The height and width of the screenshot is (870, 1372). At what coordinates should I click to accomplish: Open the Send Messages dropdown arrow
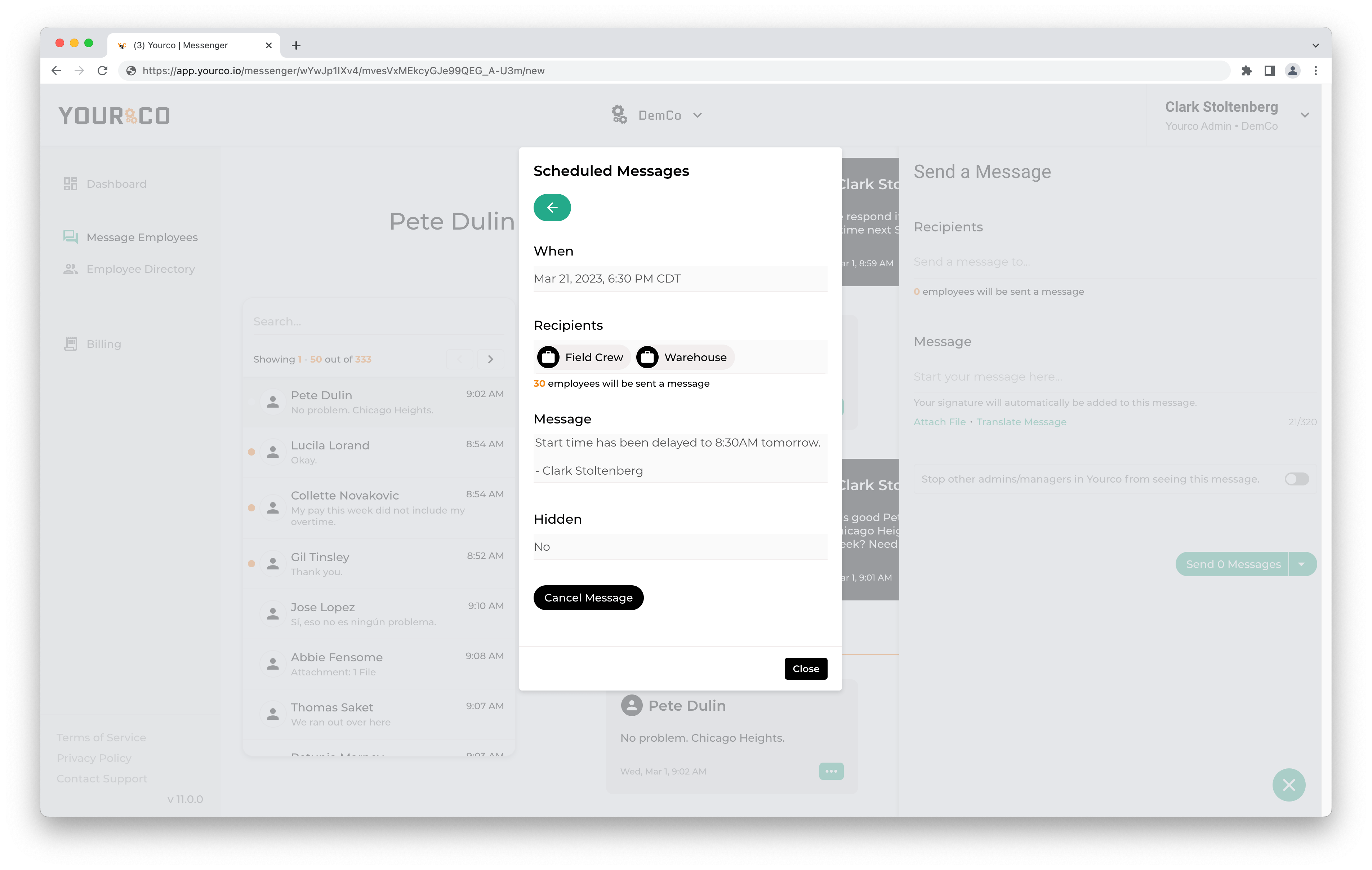tap(1302, 564)
